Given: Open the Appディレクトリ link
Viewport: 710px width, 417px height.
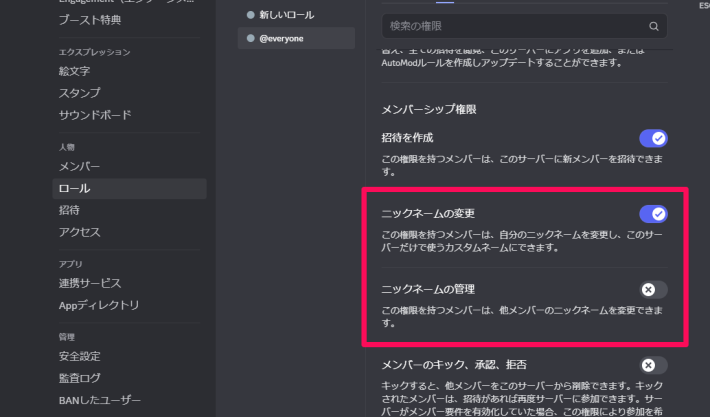Looking at the screenshot, I should 99,305.
